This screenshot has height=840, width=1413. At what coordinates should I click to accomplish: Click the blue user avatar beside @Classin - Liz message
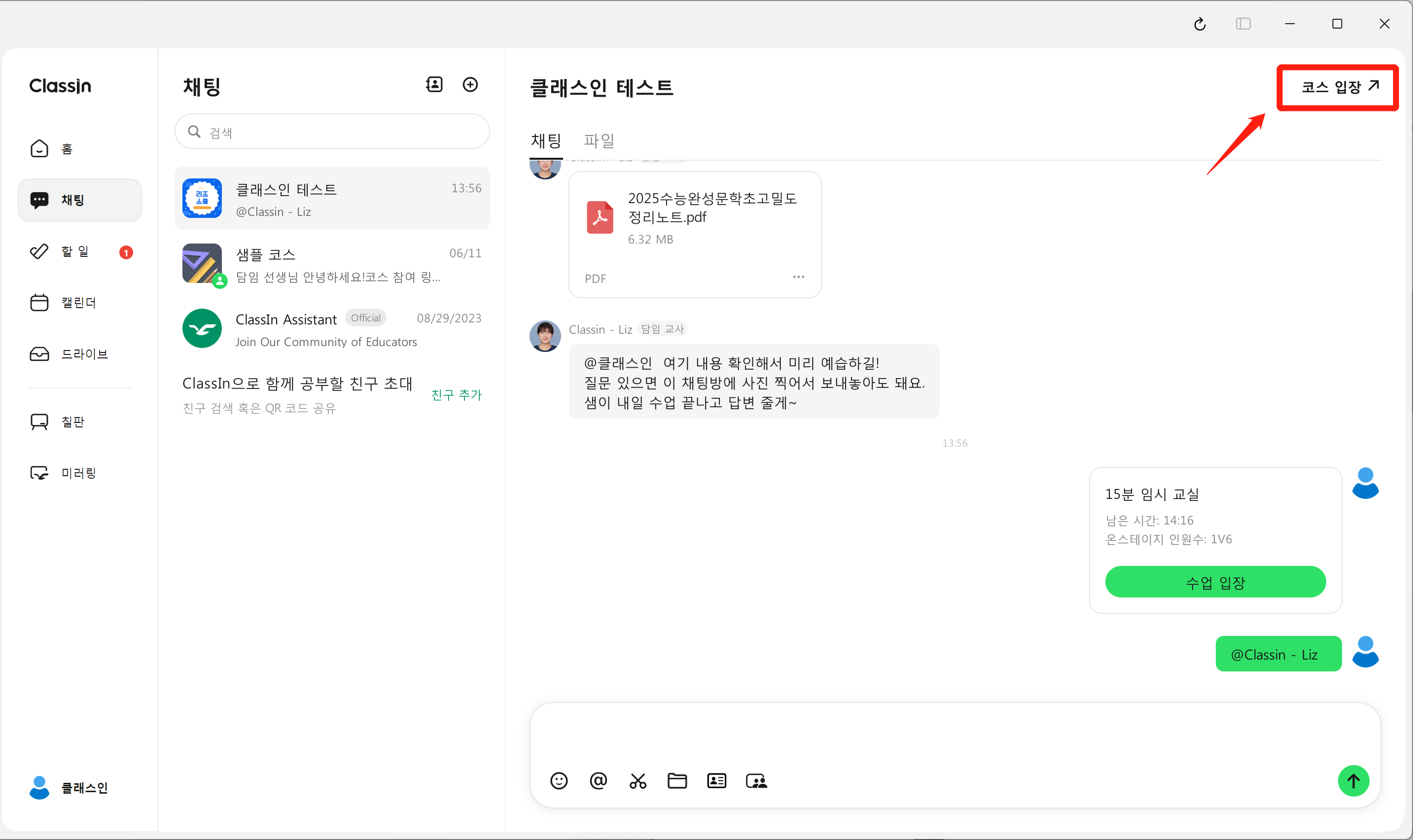[x=1366, y=652]
